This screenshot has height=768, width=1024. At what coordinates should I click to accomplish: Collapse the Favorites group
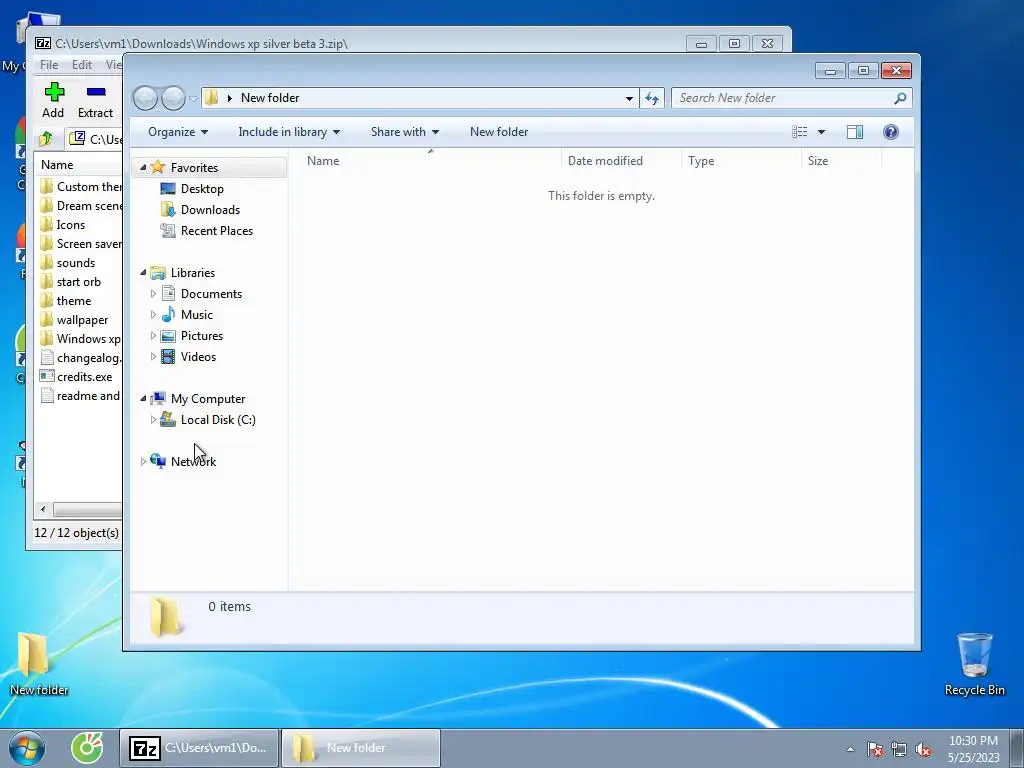point(143,168)
